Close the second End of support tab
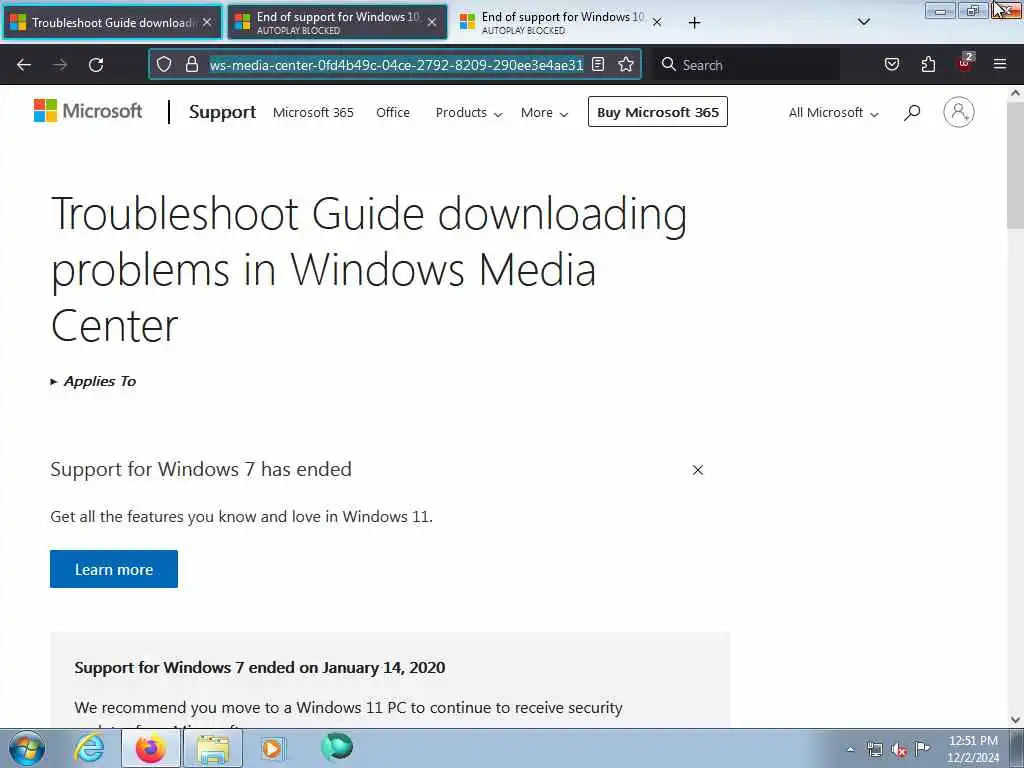The width and height of the screenshot is (1024, 768). (x=432, y=22)
